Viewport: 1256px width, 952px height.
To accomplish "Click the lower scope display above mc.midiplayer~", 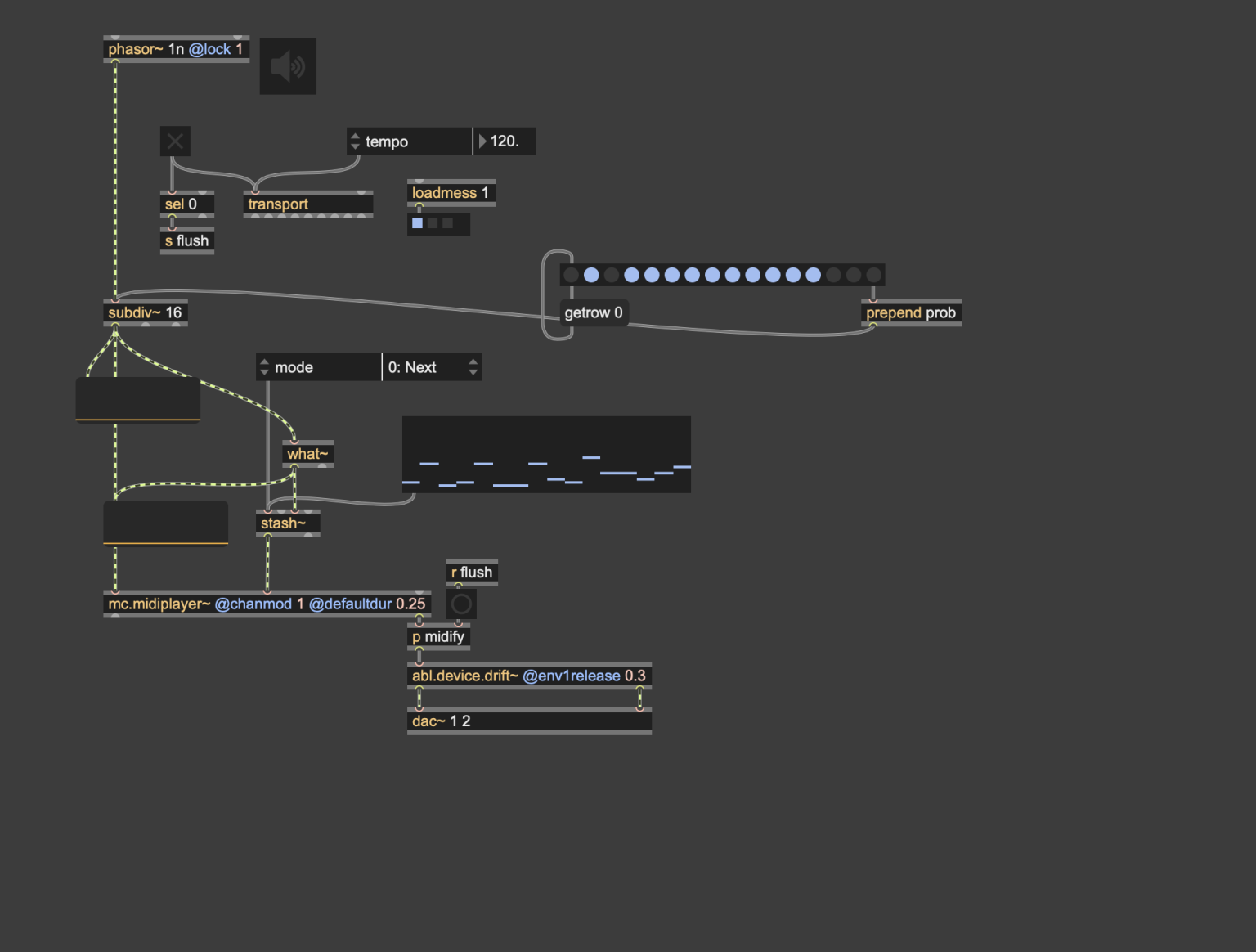I will coord(166,523).
